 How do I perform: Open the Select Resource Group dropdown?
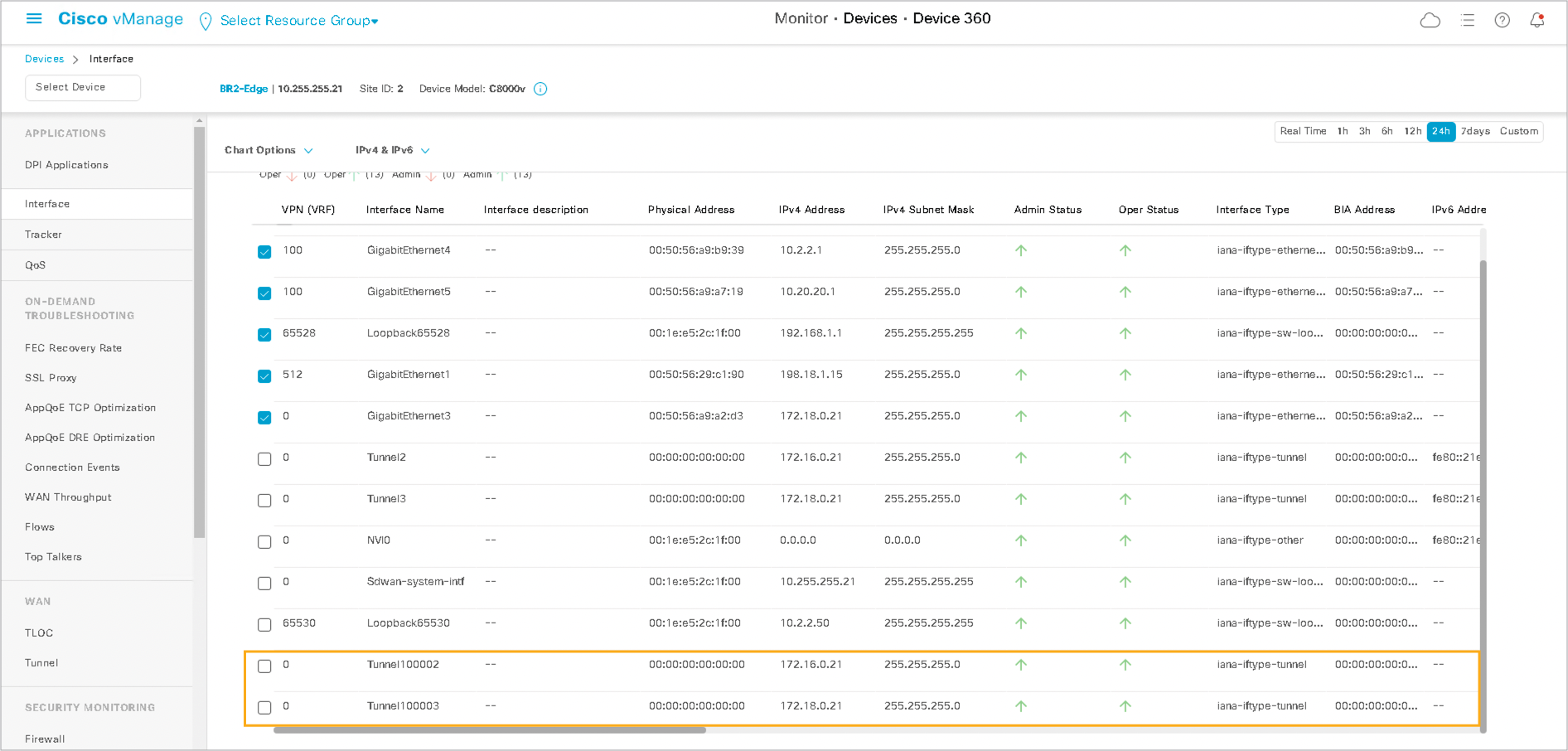pos(299,21)
